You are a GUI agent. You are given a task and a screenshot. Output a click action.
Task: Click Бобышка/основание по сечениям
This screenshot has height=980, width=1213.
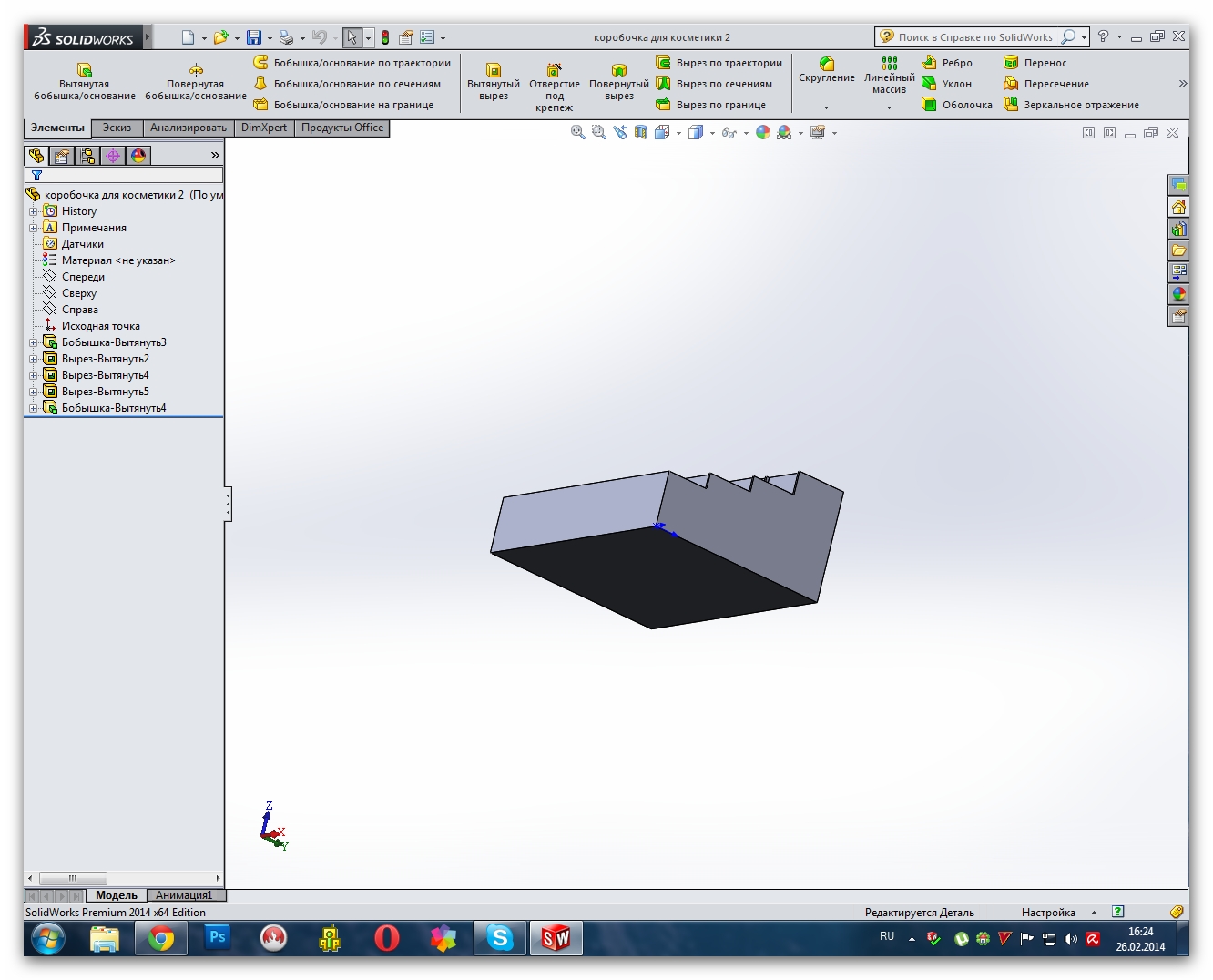347,84
